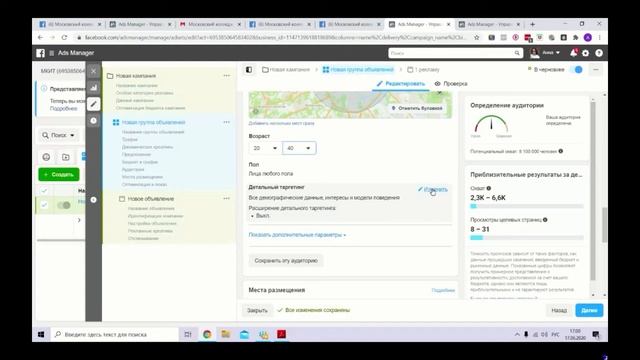
Task: Select the pencil edit icon in side strip
Action: [x=93, y=104]
